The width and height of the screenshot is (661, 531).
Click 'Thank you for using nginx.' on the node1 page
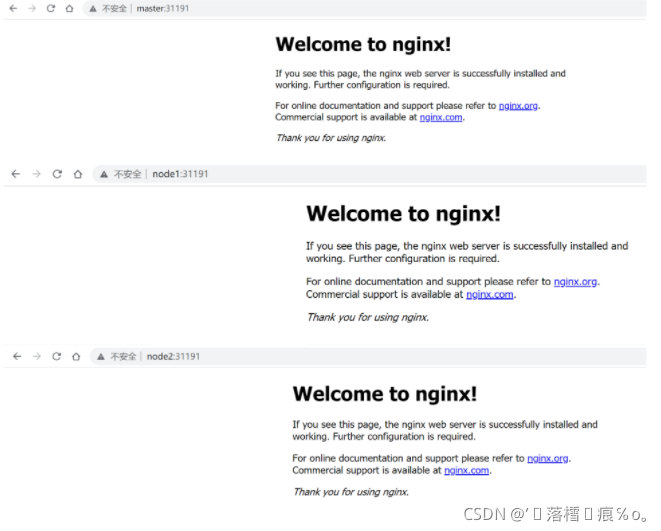pos(368,317)
